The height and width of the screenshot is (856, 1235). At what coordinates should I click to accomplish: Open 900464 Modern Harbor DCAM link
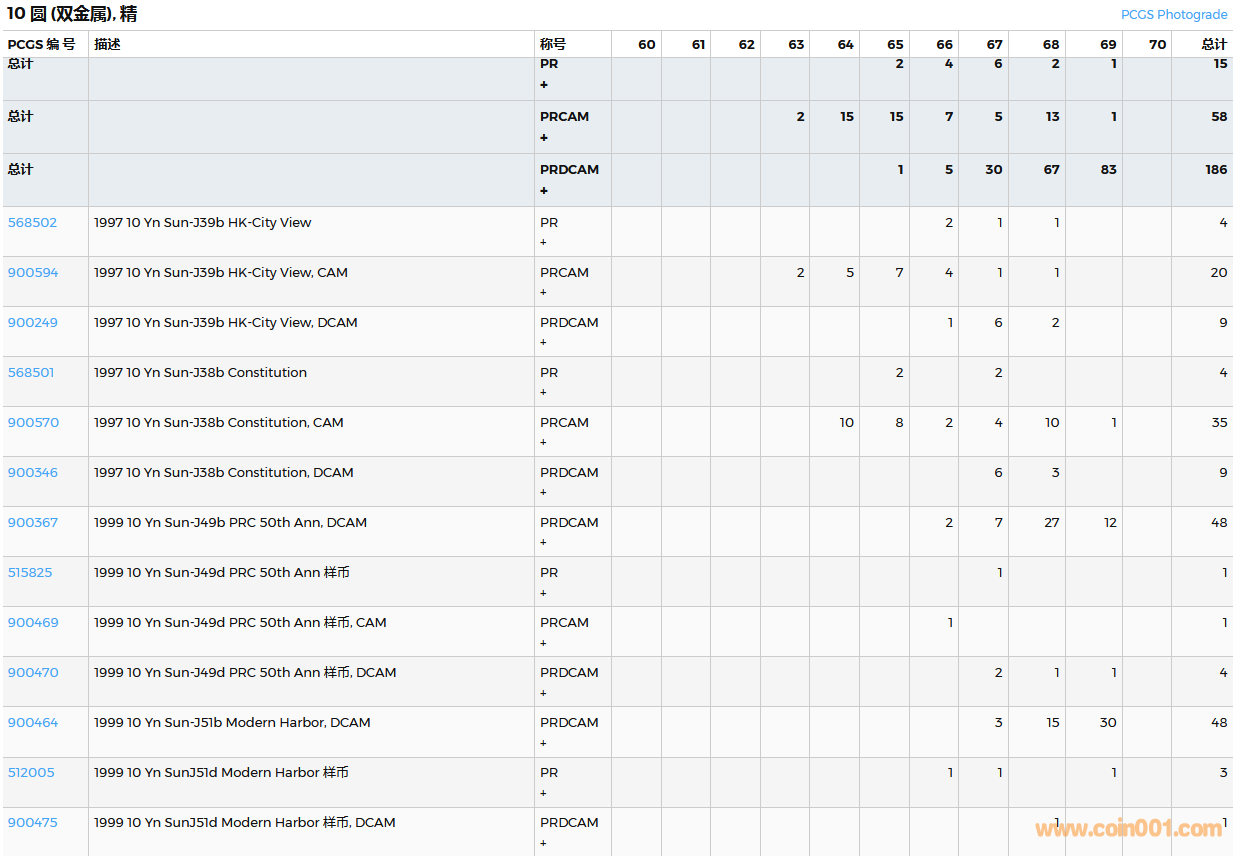[33, 723]
